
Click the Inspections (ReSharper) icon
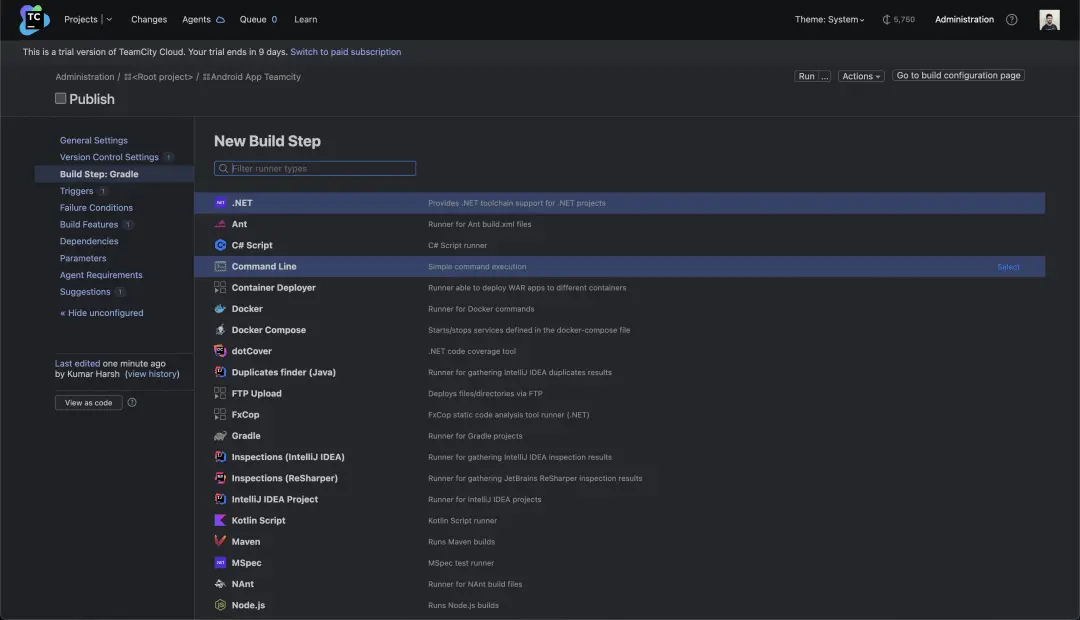(220, 478)
